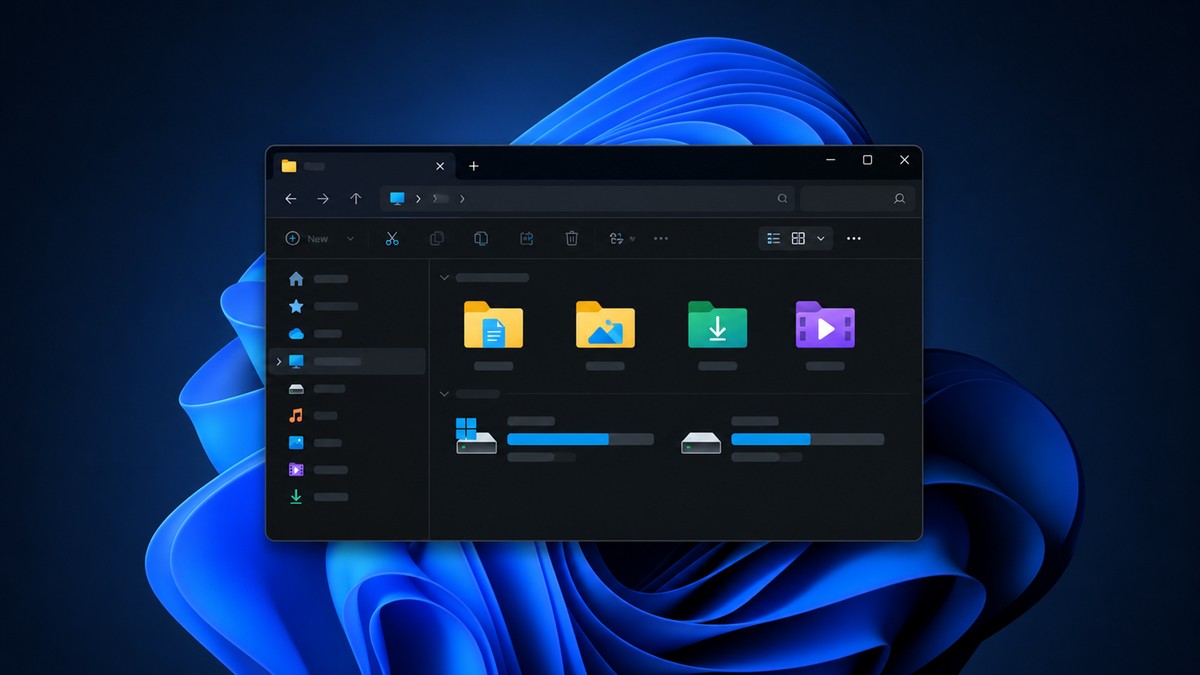Go forward using the right arrow
This screenshot has width=1200, height=675.
(x=323, y=199)
